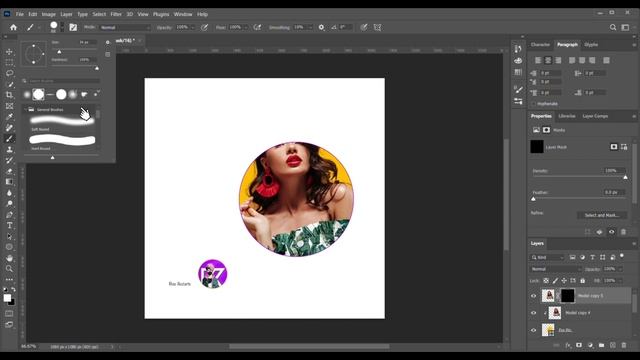640x360 pixels.
Task: Open the layer Opacity dropdown arrow
Action: coord(620,269)
